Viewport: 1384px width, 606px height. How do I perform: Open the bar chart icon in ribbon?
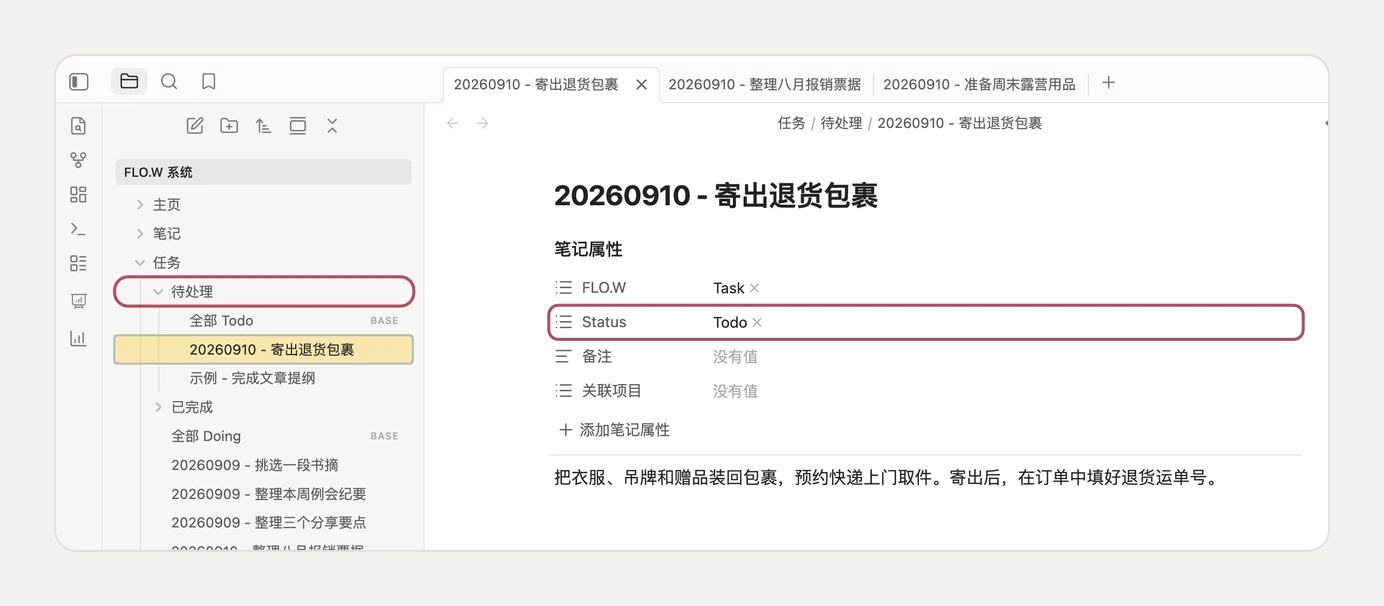[x=78, y=338]
